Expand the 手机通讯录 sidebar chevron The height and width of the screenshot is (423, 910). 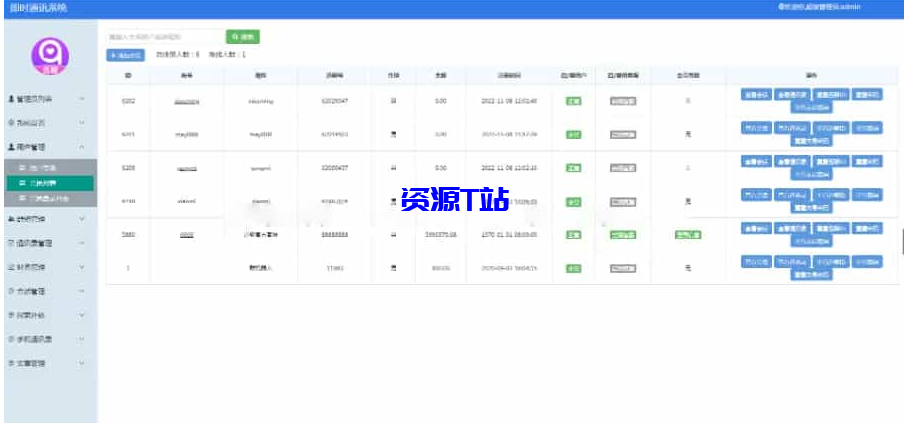(82, 339)
